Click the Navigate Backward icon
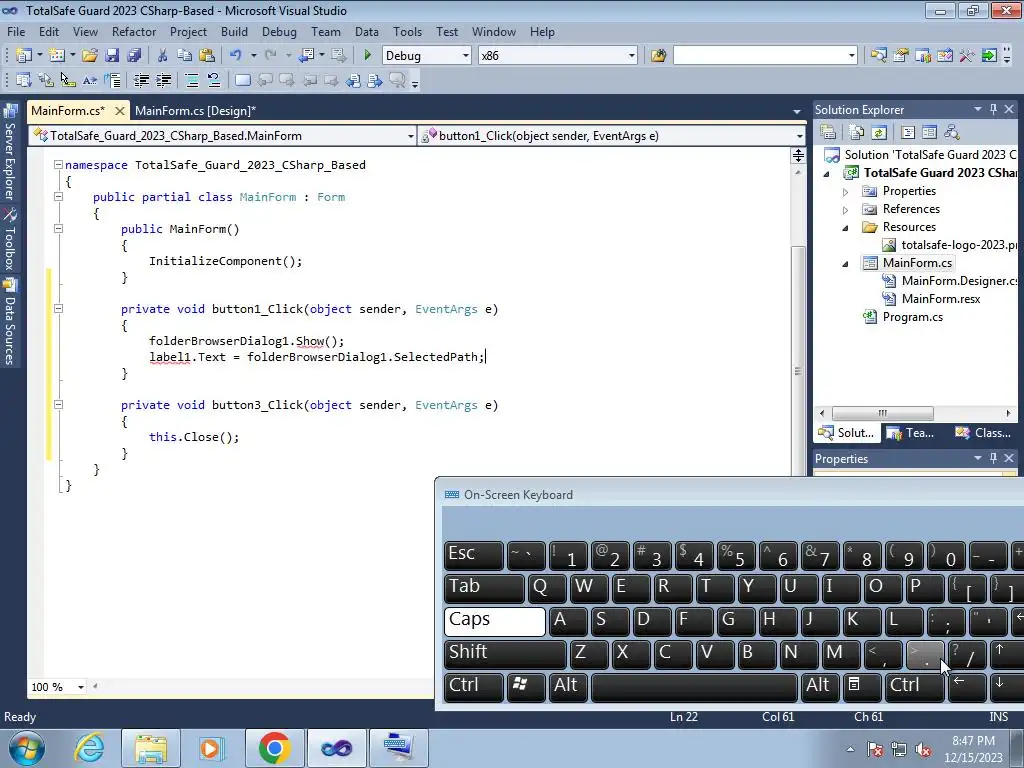The image size is (1024, 768). pyautogui.click(x=306, y=56)
